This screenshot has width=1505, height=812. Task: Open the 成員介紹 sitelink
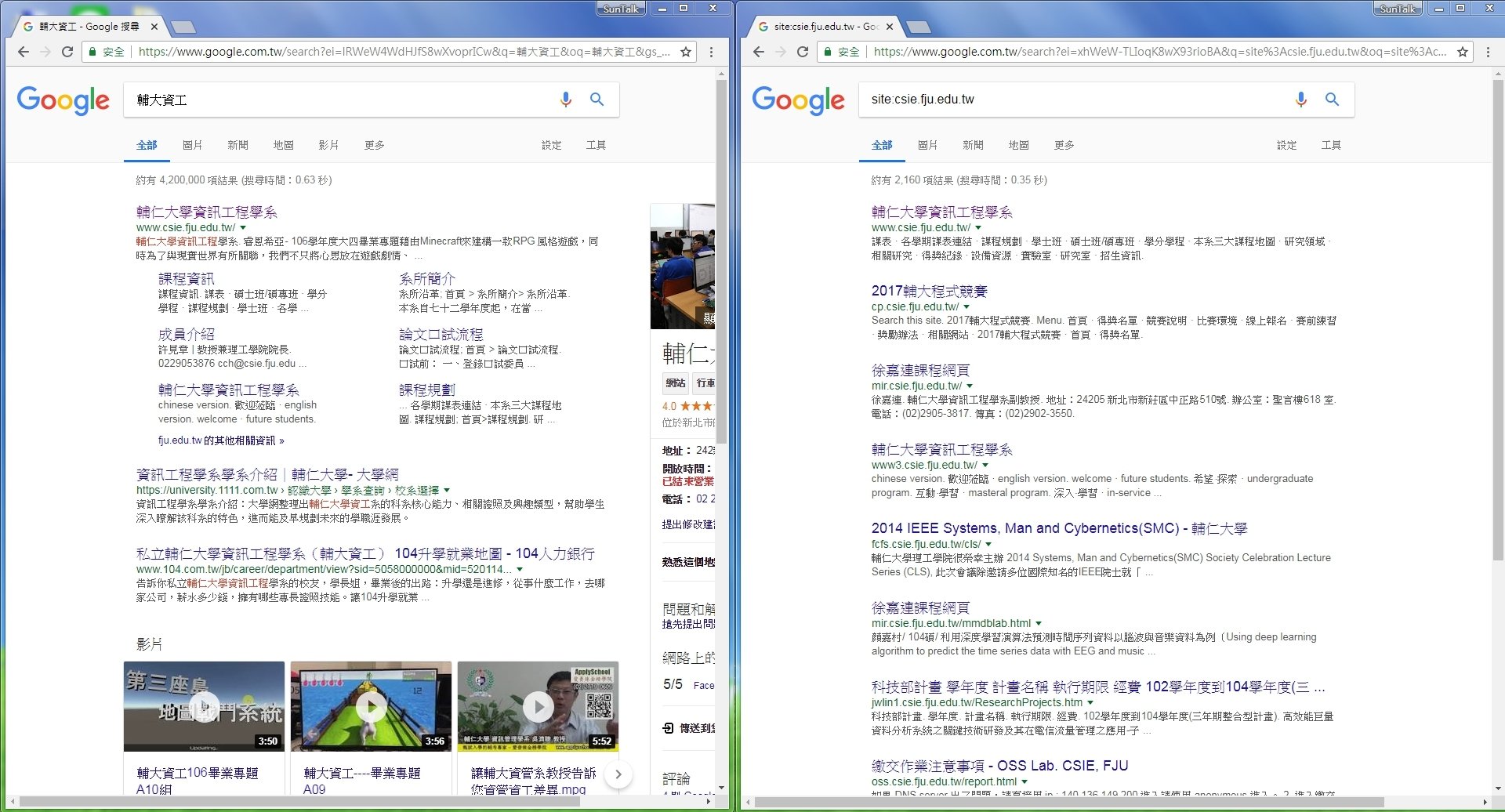pyautogui.click(x=186, y=335)
